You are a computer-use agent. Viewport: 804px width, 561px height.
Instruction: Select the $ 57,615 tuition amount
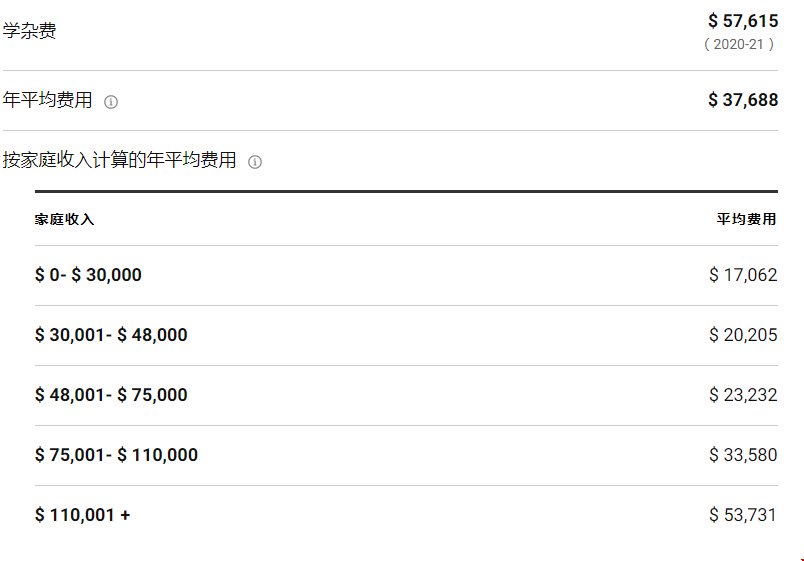(x=742, y=21)
